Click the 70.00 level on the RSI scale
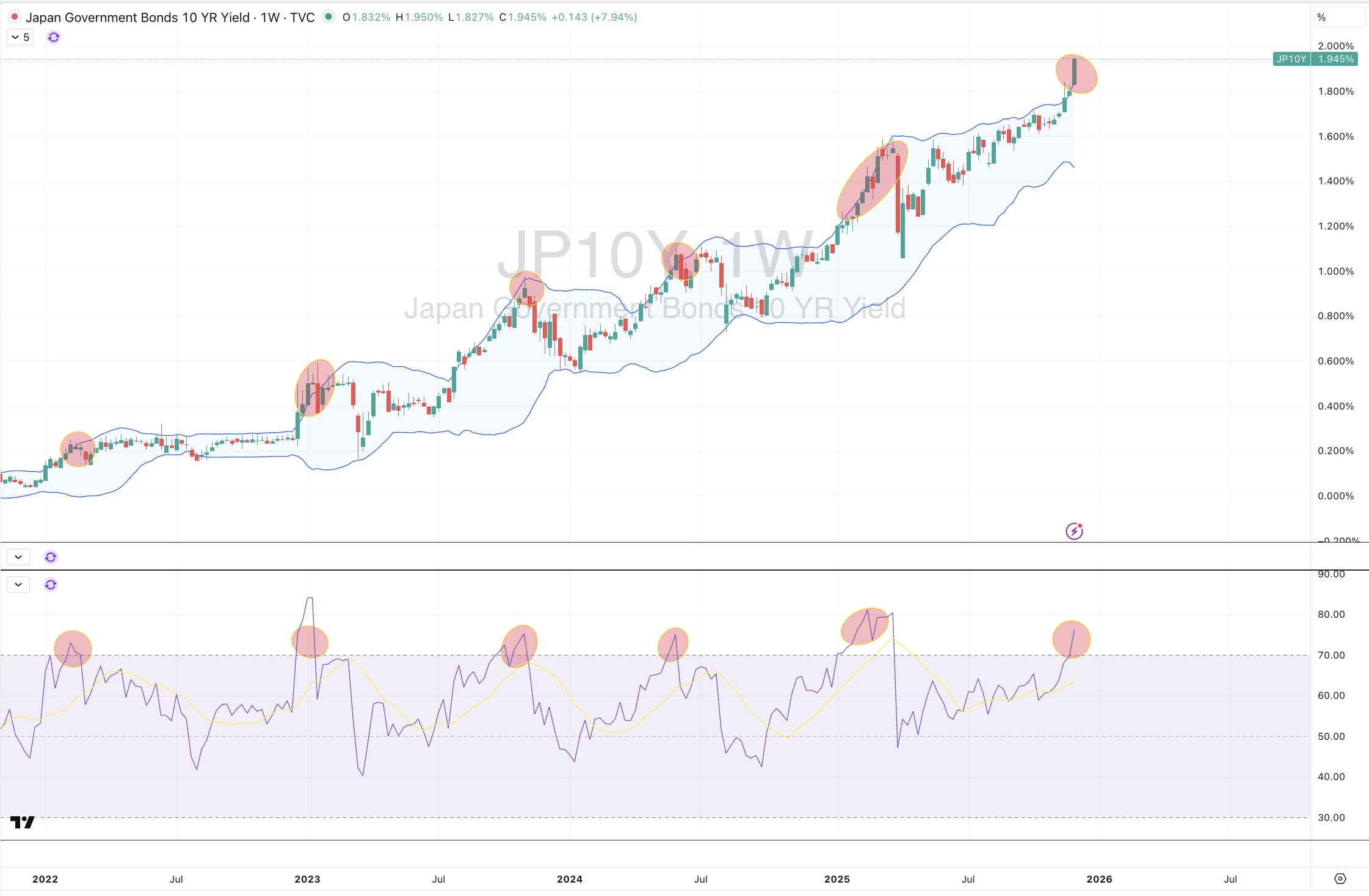Viewport: 1369px width, 896px height. (x=1331, y=655)
